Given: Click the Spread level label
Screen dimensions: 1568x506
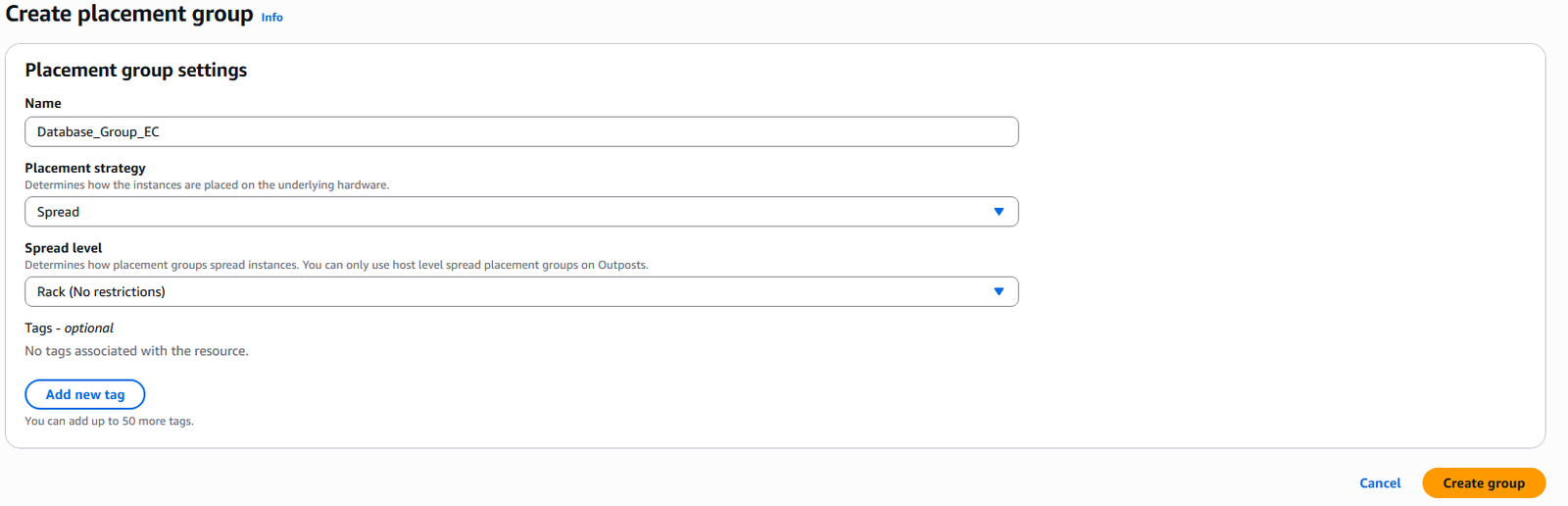Looking at the screenshot, I should pyautogui.click(x=64, y=248).
